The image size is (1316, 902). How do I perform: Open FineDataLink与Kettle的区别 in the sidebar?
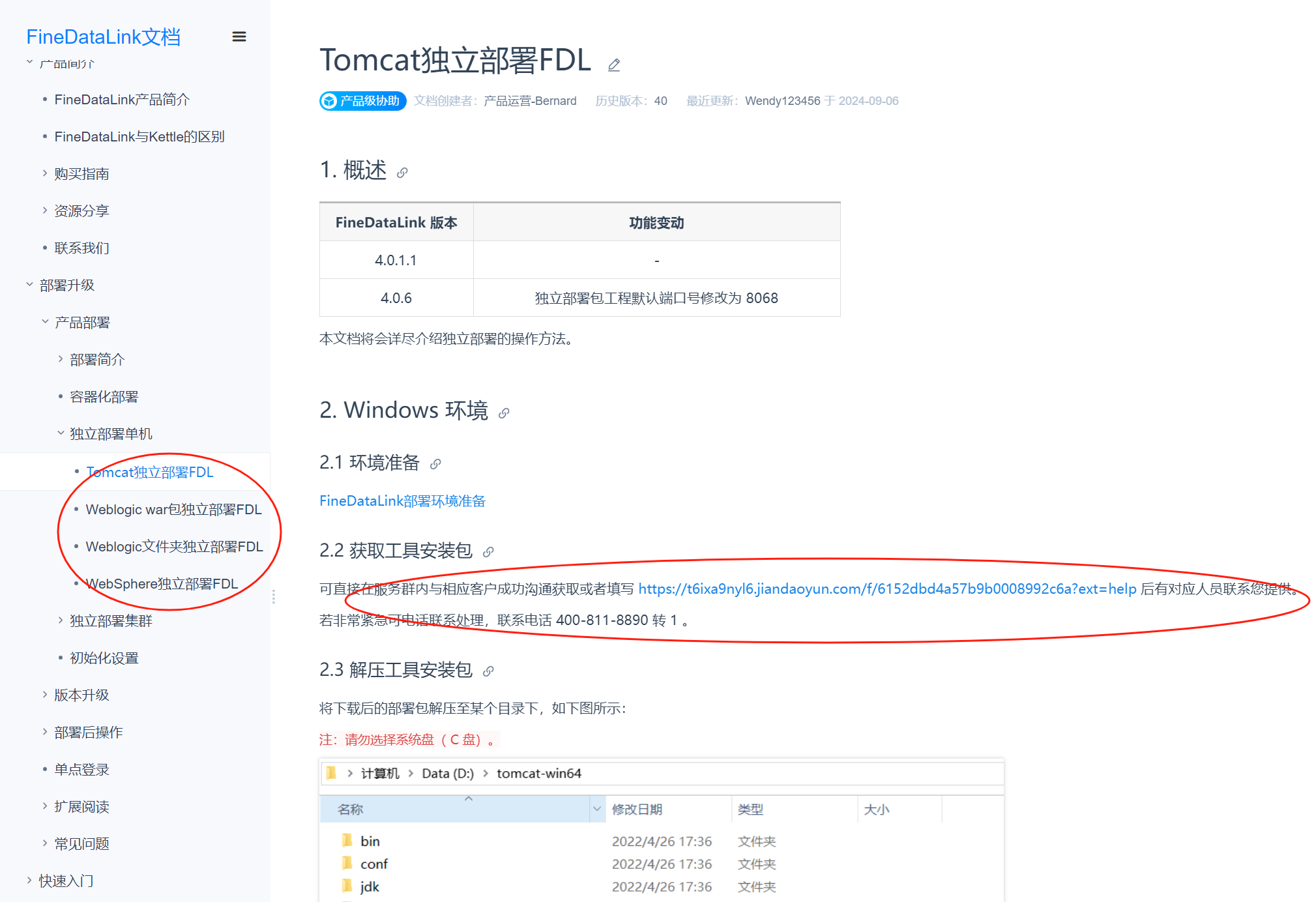coord(139,137)
